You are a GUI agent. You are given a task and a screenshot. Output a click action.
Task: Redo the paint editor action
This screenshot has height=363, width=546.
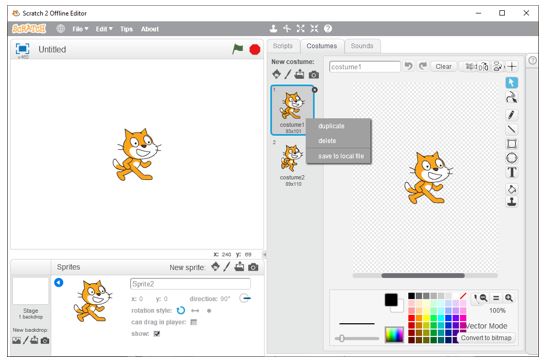pyautogui.click(x=423, y=66)
